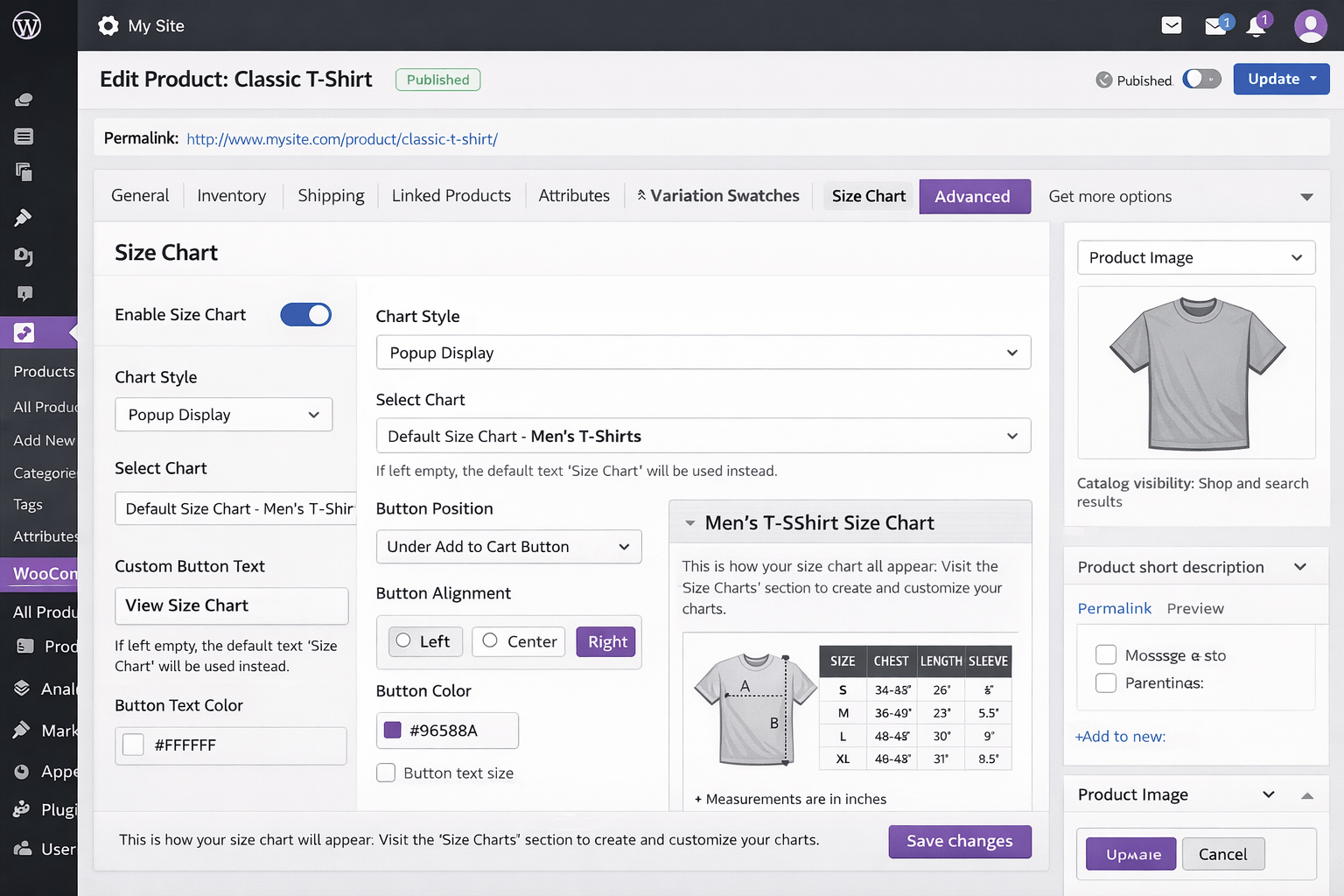Viewport: 1344px width, 896px height.
Task: Click the Analytics icon in the sidebar
Action: click(x=22, y=689)
